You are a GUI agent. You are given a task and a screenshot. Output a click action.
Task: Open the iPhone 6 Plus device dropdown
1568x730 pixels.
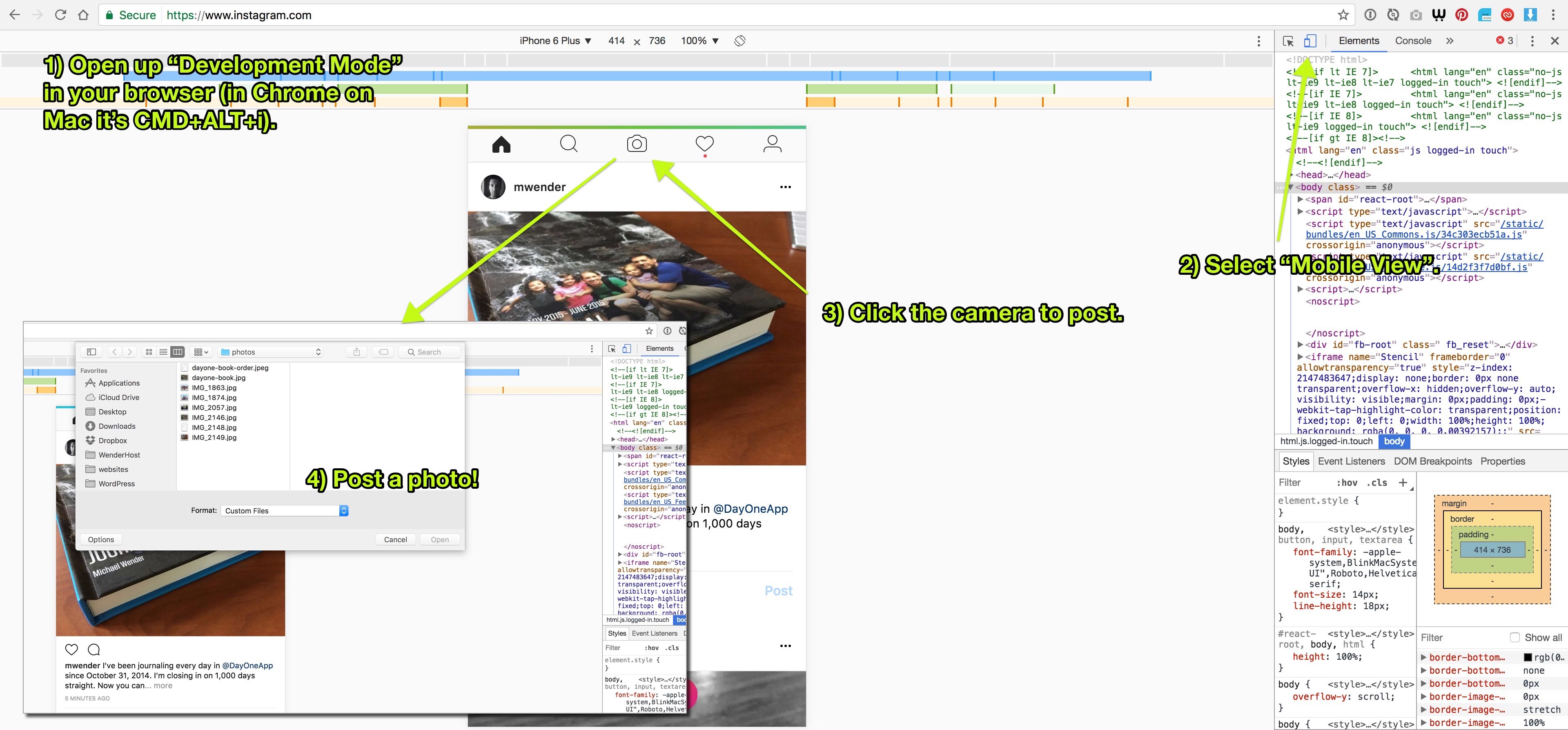point(555,41)
